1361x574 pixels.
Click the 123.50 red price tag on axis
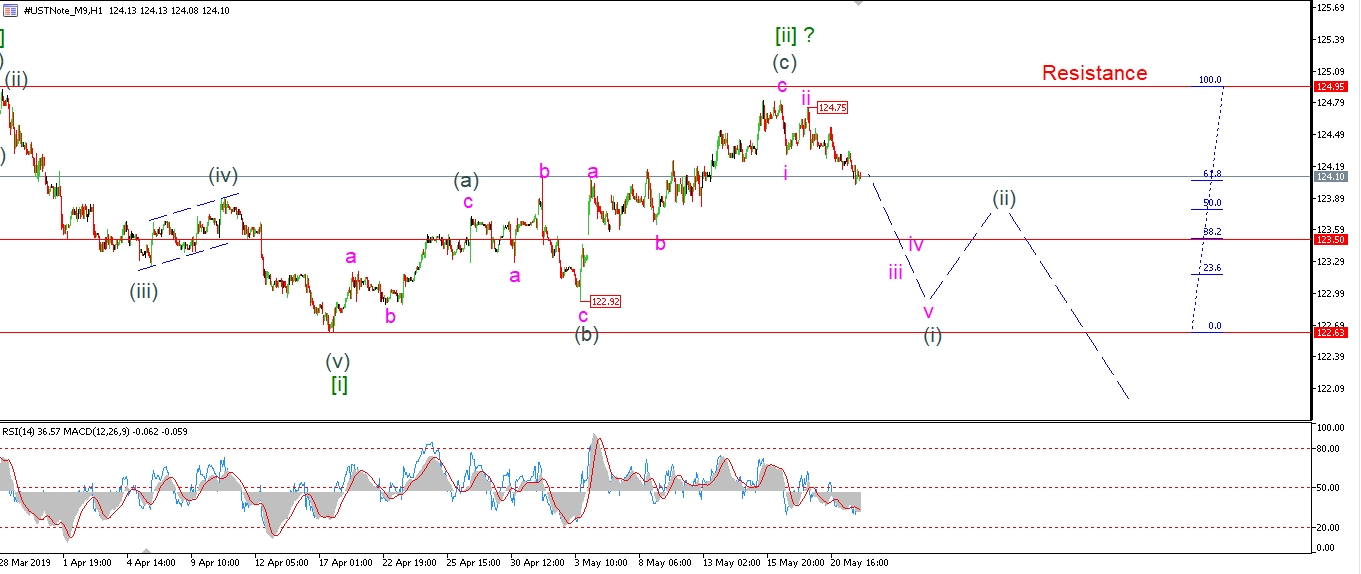tap(1333, 240)
